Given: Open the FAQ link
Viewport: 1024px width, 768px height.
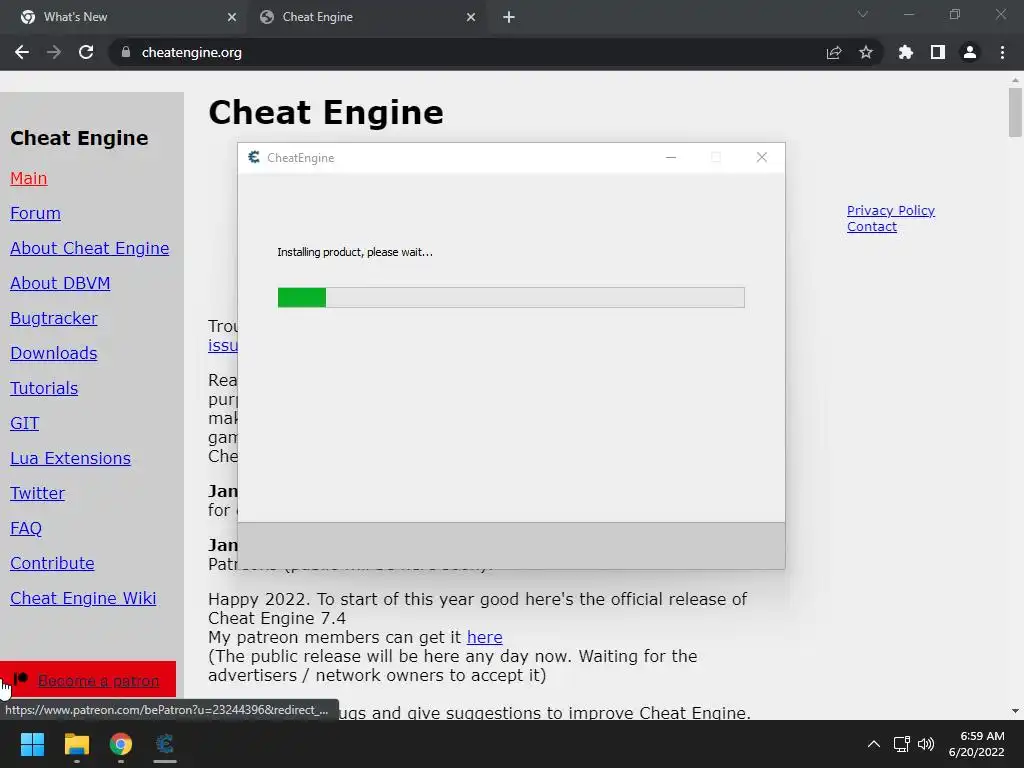Looking at the screenshot, I should point(25,528).
